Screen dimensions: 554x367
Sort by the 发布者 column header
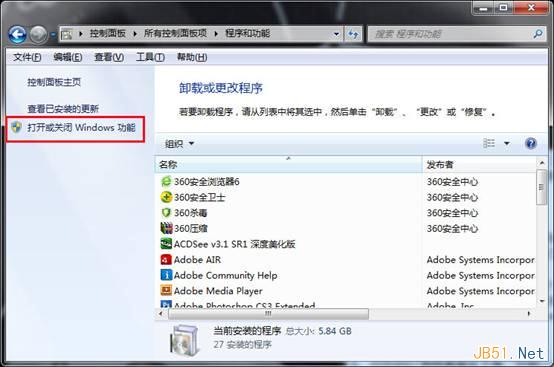(x=480, y=164)
